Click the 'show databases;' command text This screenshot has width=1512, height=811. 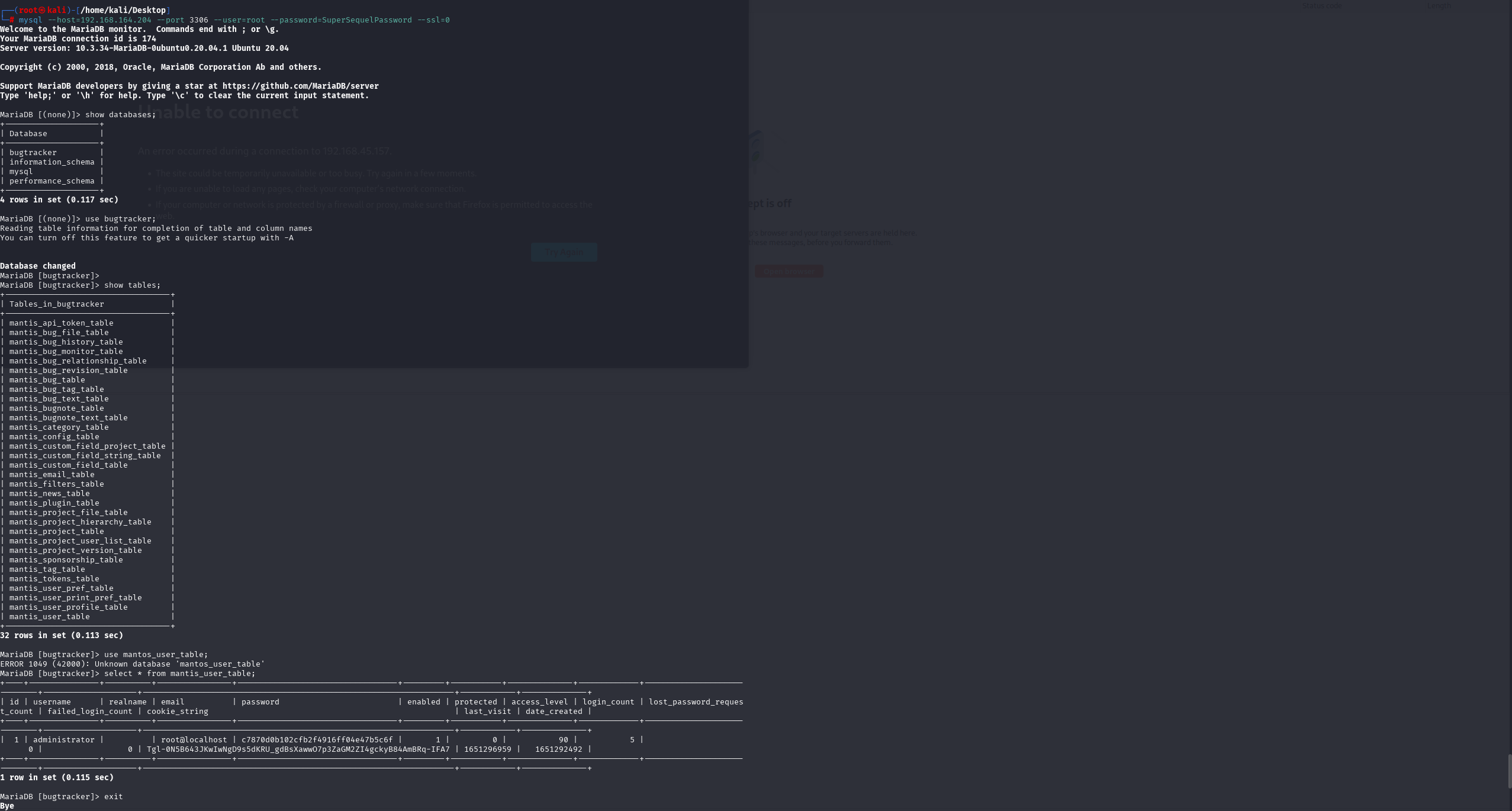tap(121, 115)
